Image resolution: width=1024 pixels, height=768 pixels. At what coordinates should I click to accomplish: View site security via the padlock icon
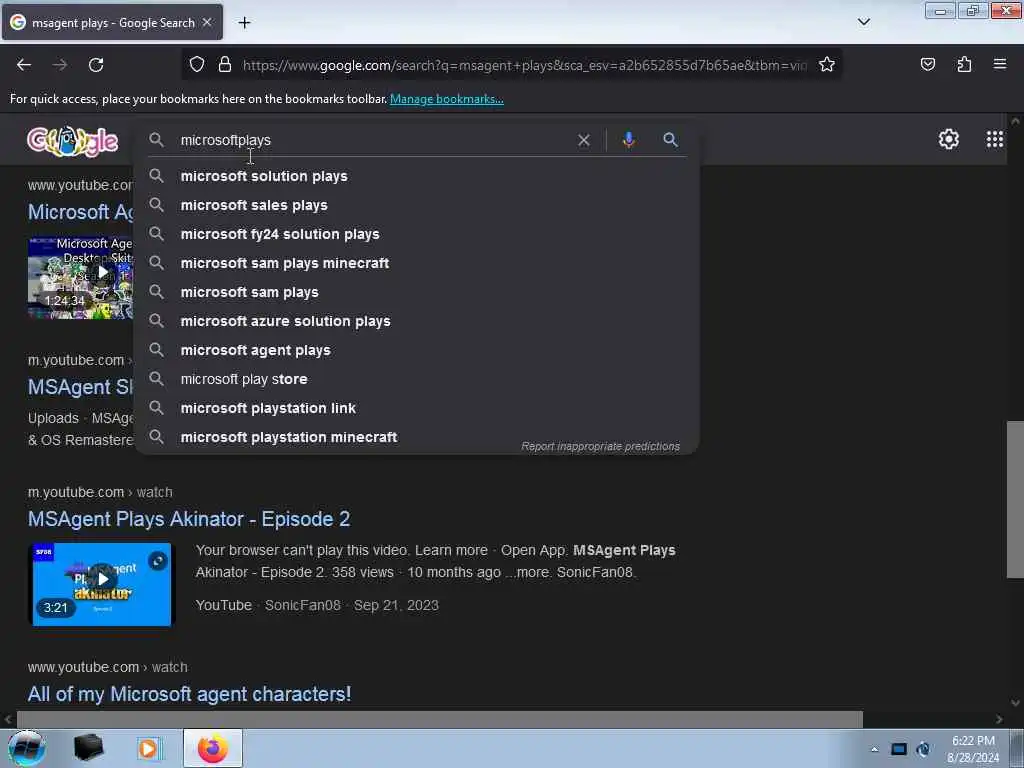[225, 65]
